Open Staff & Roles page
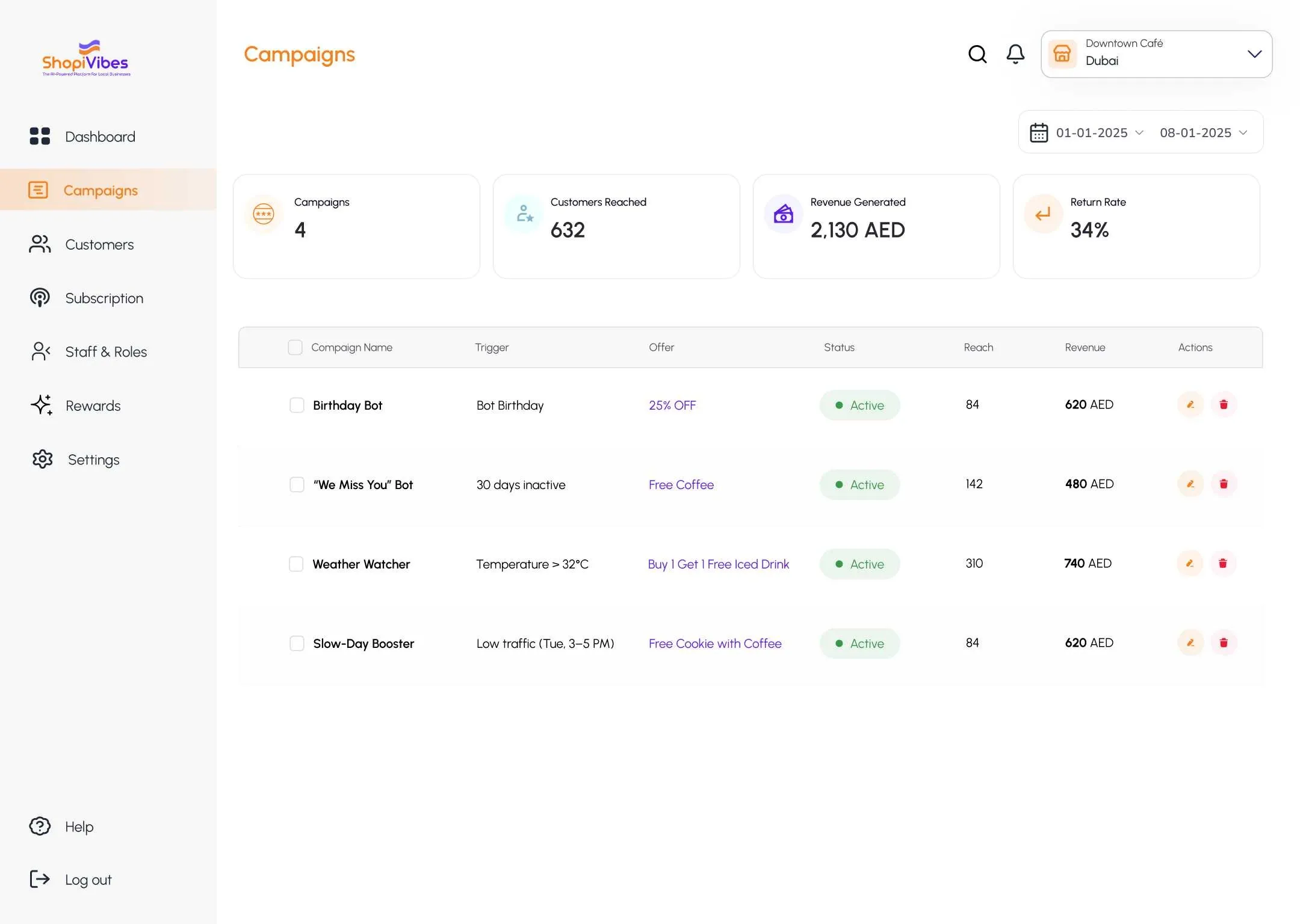The image size is (1300, 924). (106, 351)
